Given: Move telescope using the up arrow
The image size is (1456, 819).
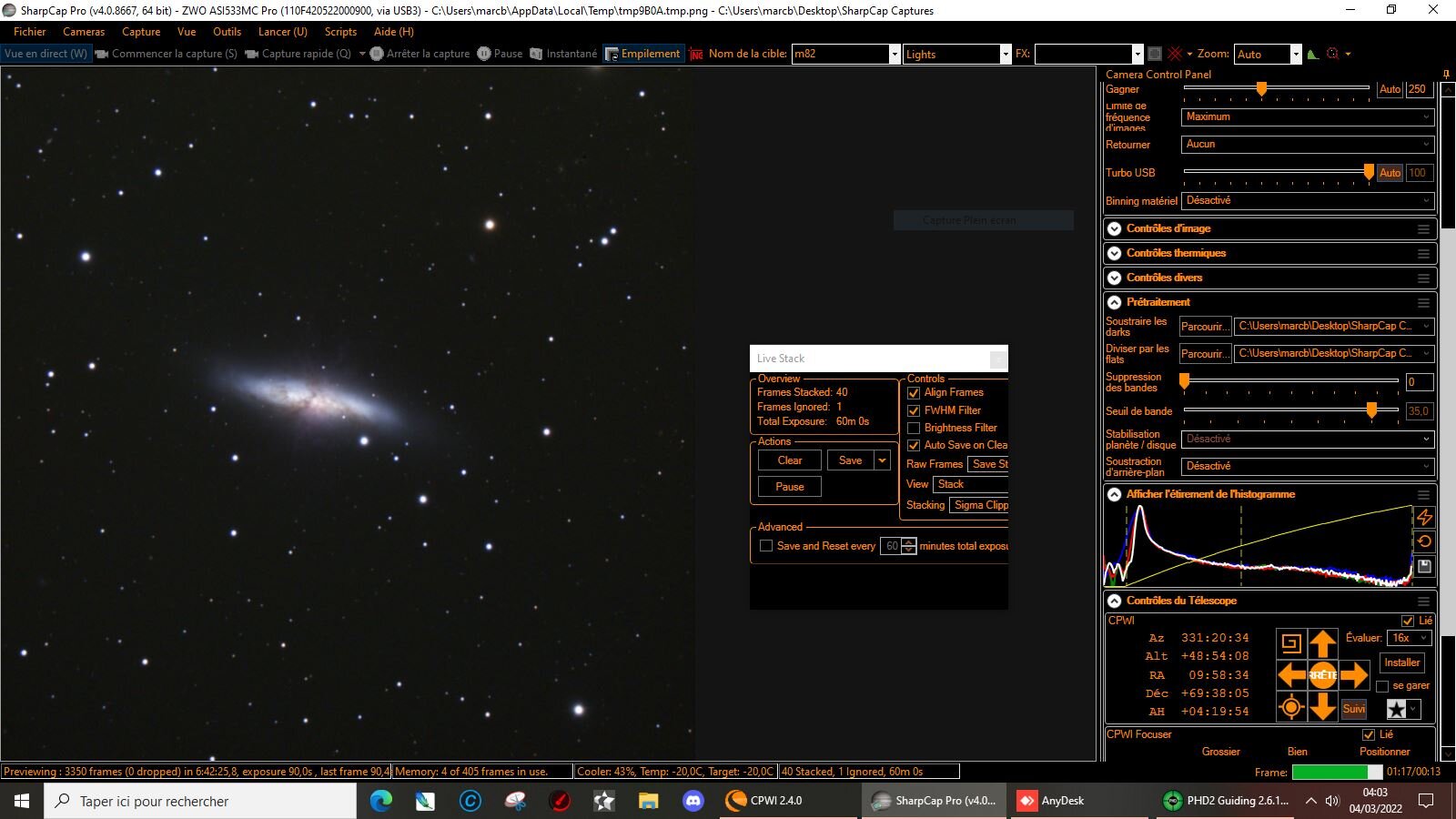Looking at the screenshot, I should [1323, 644].
